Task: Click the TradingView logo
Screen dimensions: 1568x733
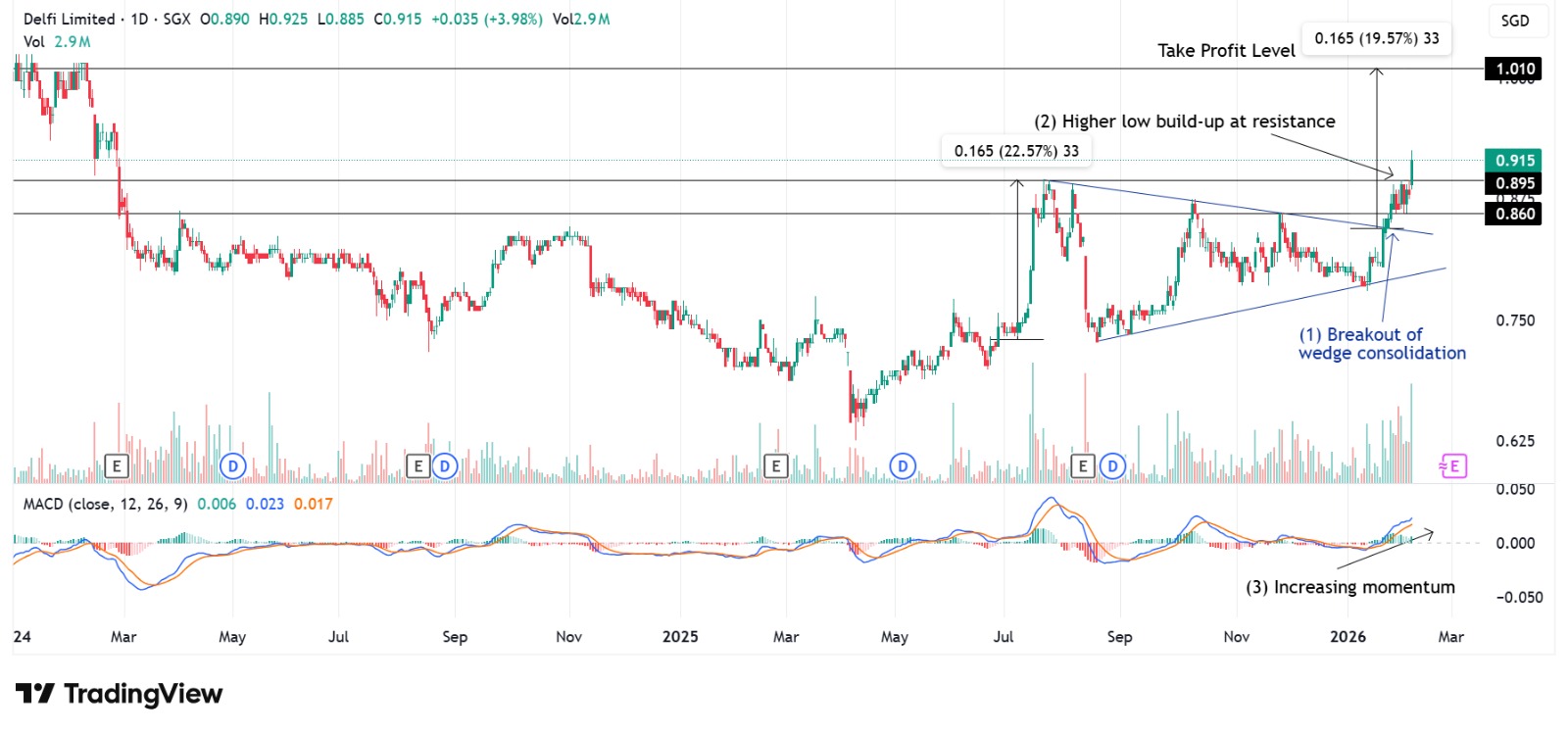Action: pos(119,694)
